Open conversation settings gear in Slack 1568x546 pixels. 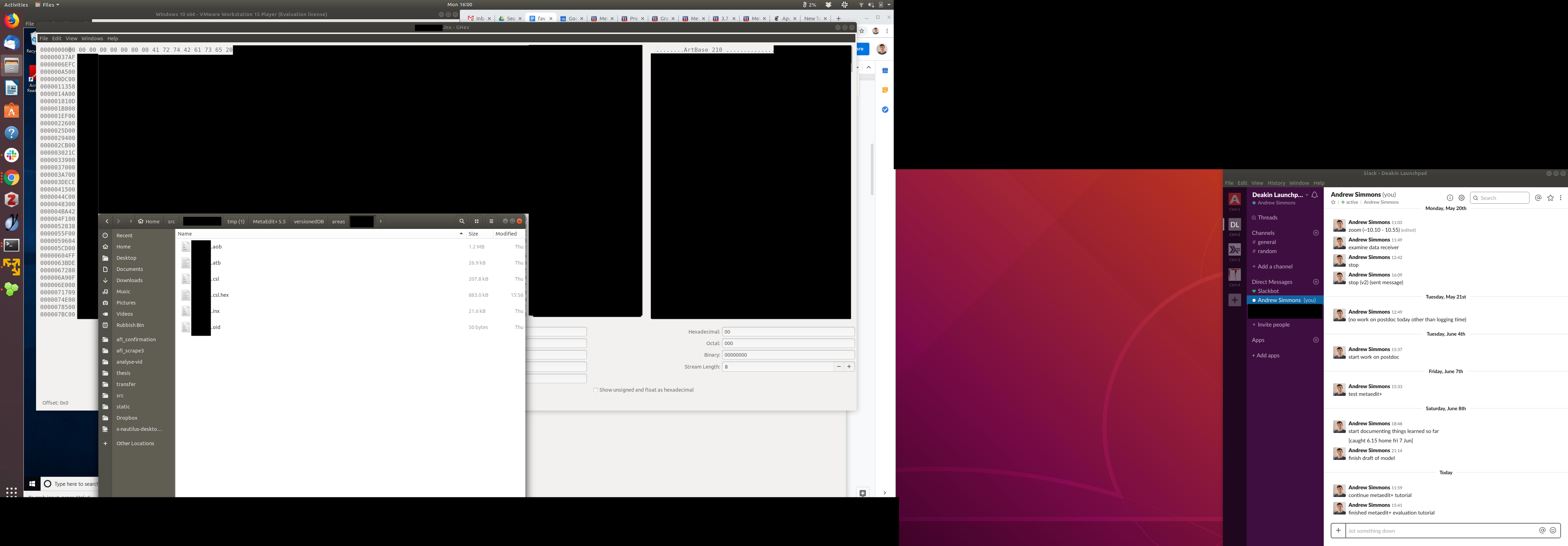click(x=1462, y=198)
